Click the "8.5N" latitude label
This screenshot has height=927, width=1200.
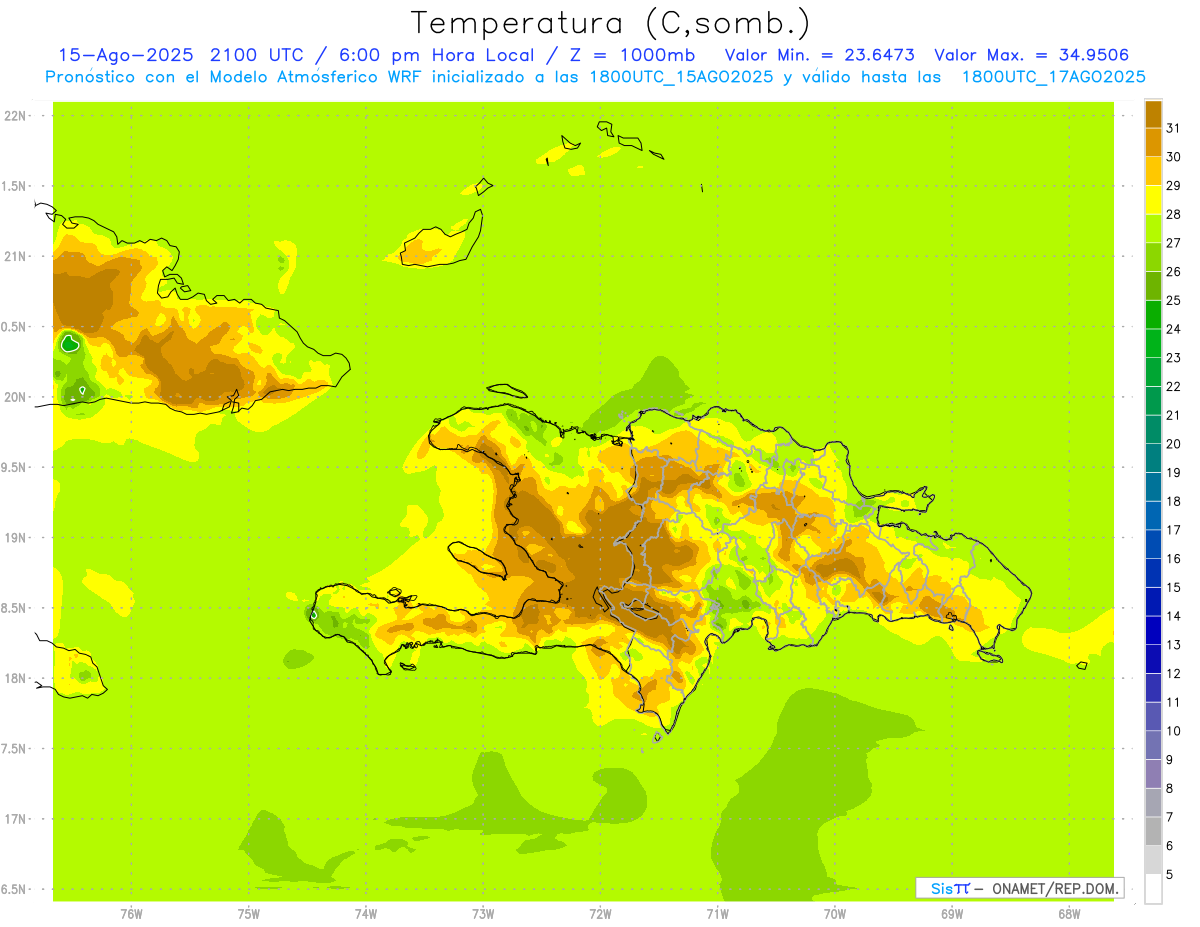[15, 608]
